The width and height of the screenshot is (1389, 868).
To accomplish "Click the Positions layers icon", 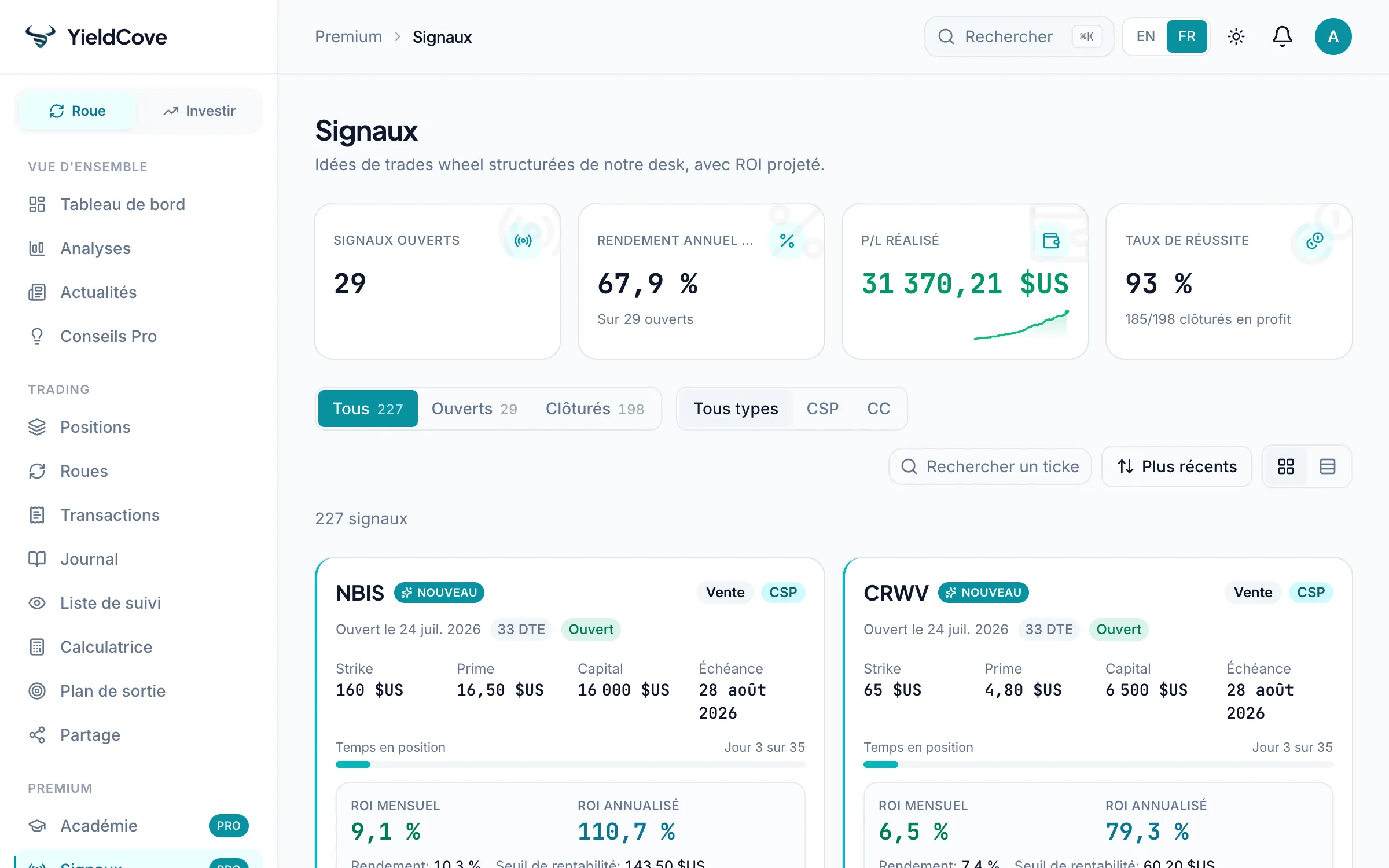I will tap(37, 427).
